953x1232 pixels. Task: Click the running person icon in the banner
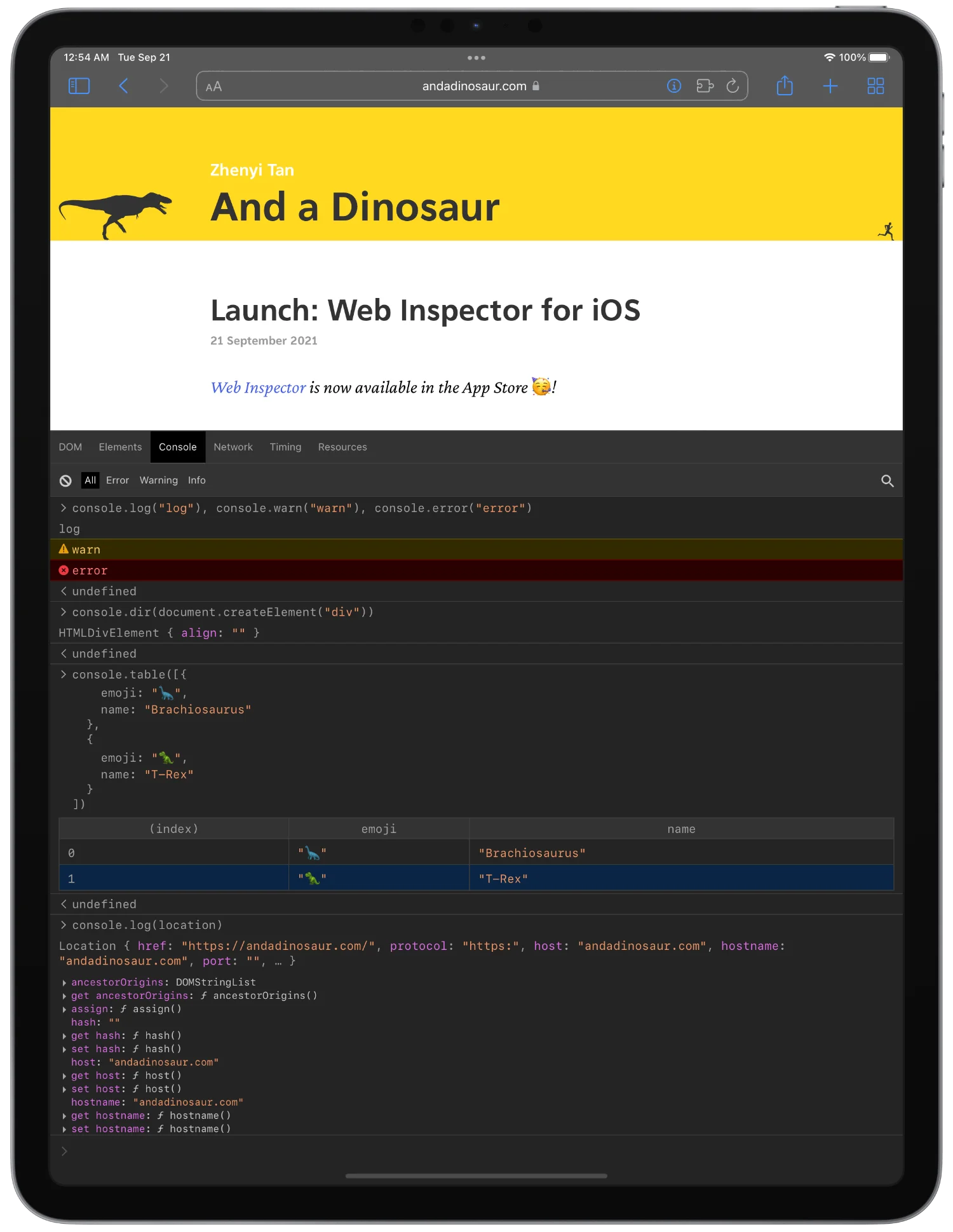click(887, 231)
